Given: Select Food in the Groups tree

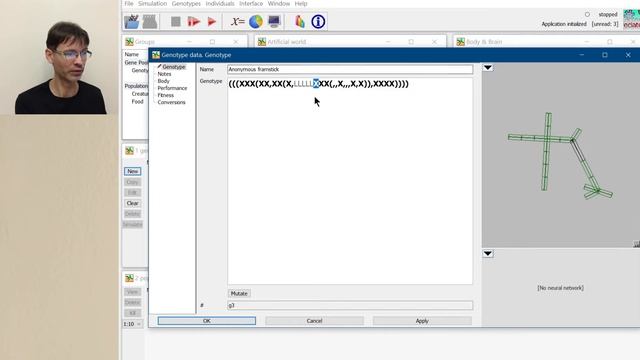Looking at the screenshot, I should pos(138,101).
